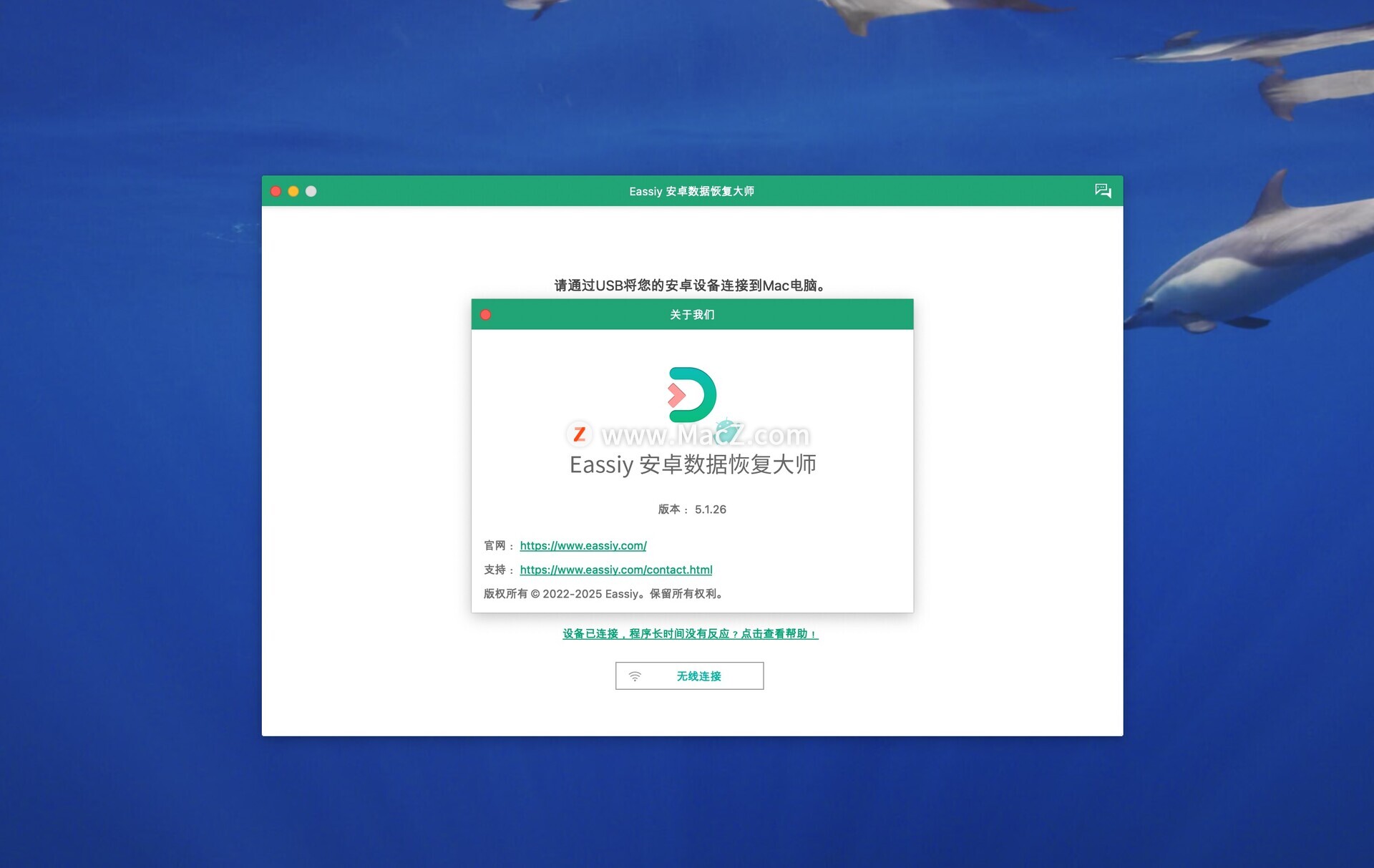Viewport: 1374px width, 868px height.
Task: Click the www.MacZ.com watermark text
Action: pyautogui.click(x=705, y=434)
